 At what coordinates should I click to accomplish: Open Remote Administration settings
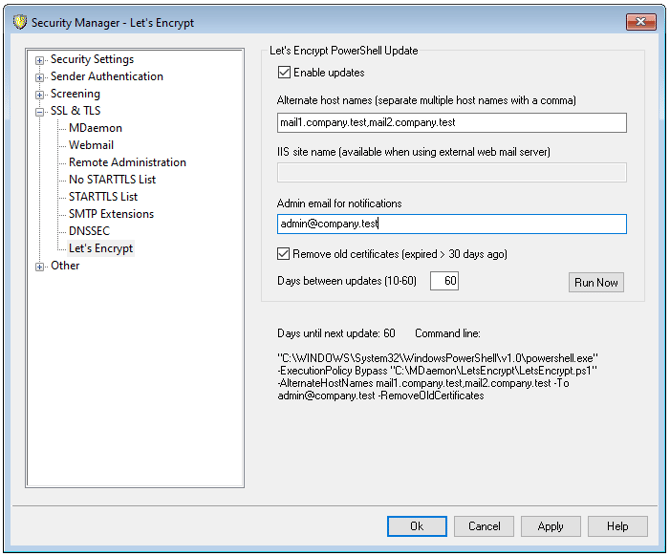pos(127,162)
